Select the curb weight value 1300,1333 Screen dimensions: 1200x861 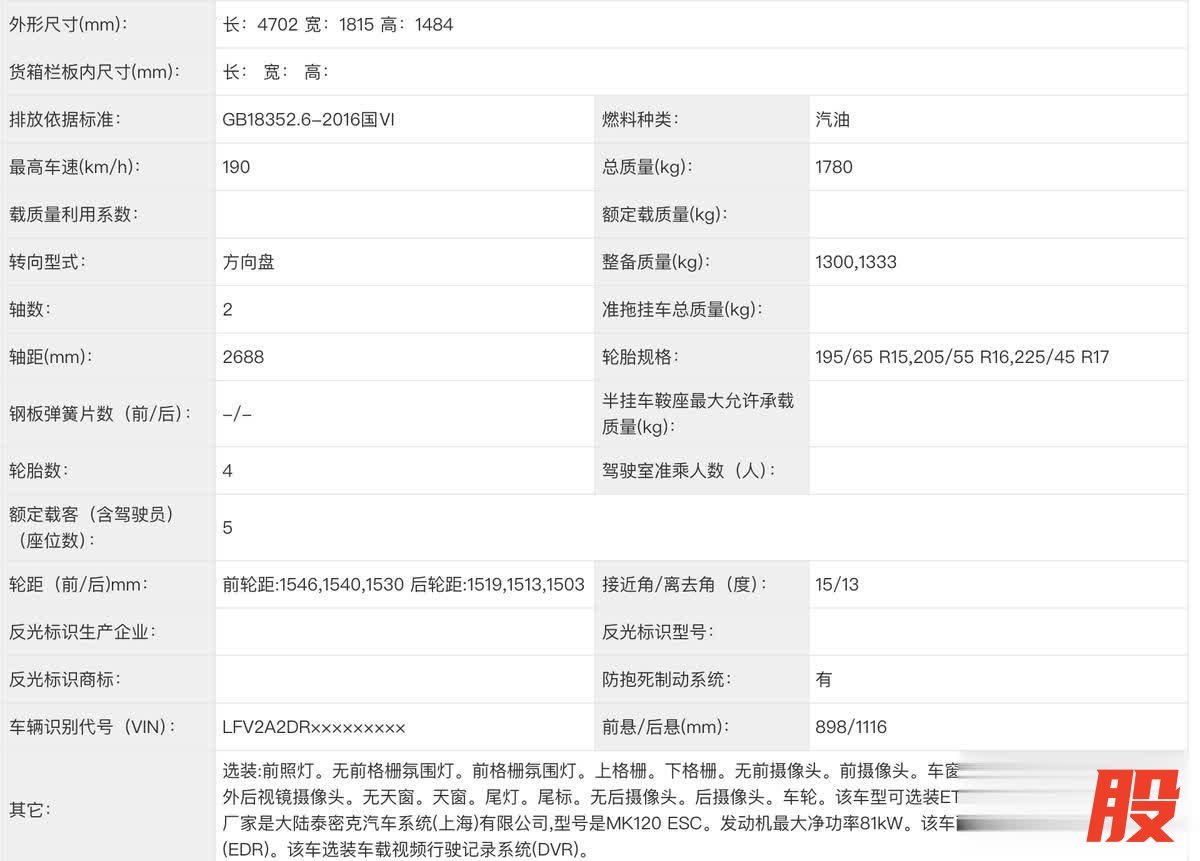(x=856, y=262)
